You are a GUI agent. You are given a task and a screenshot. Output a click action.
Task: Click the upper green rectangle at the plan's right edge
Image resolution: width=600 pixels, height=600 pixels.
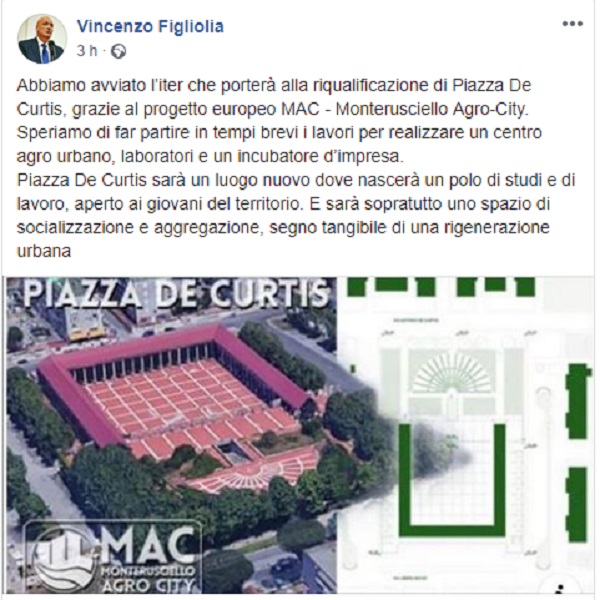coord(577,401)
